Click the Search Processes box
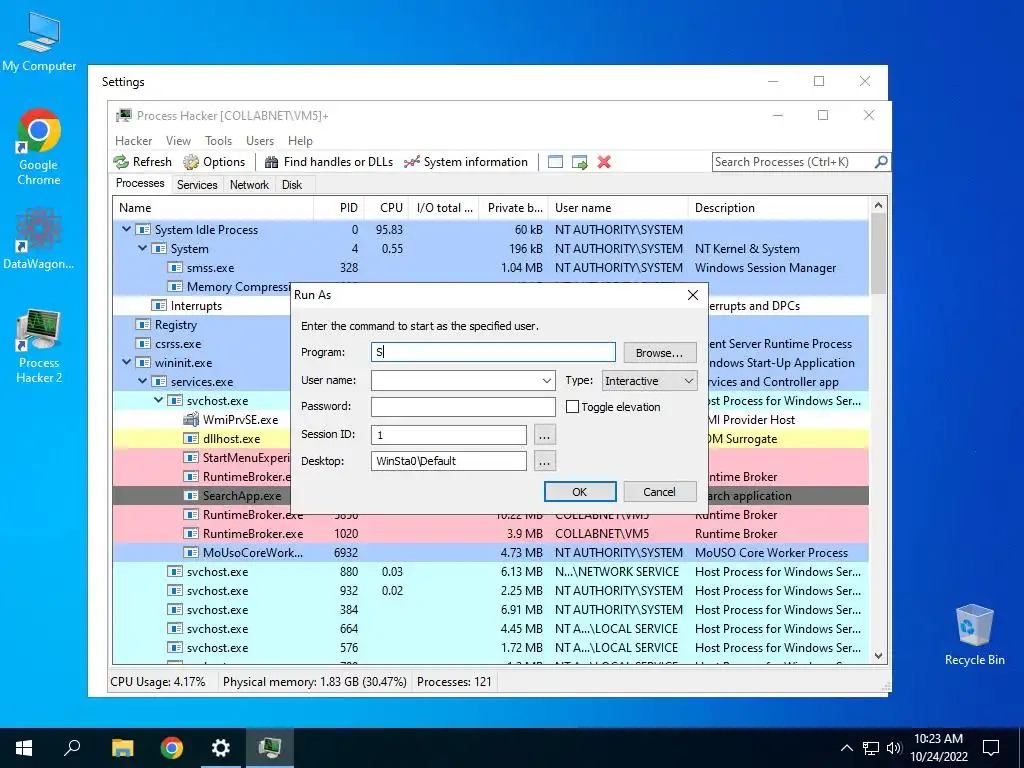This screenshot has width=1024, height=768. pos(792,161)
